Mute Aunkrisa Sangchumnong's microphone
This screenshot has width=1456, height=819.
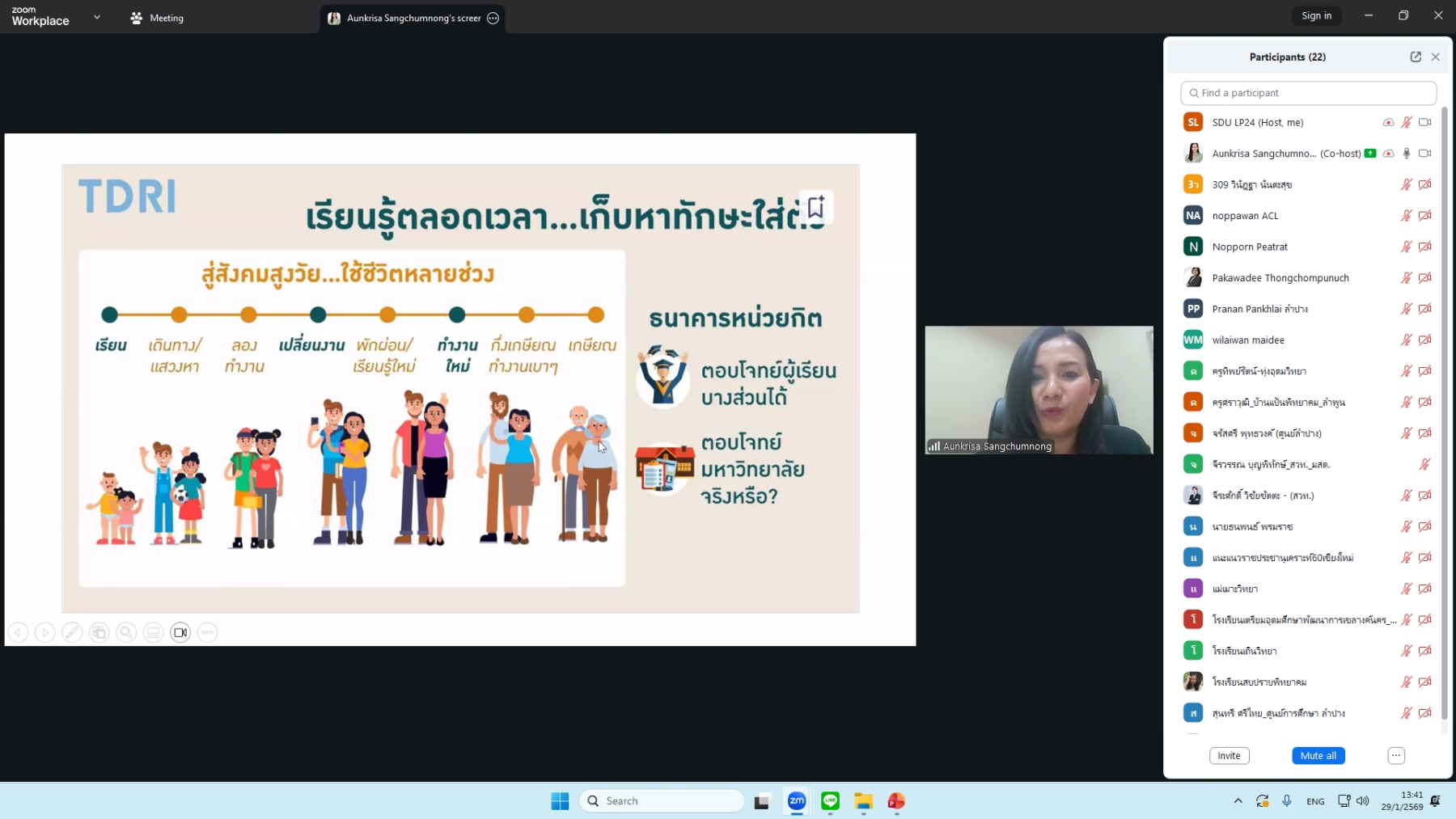pos(1407,154)
